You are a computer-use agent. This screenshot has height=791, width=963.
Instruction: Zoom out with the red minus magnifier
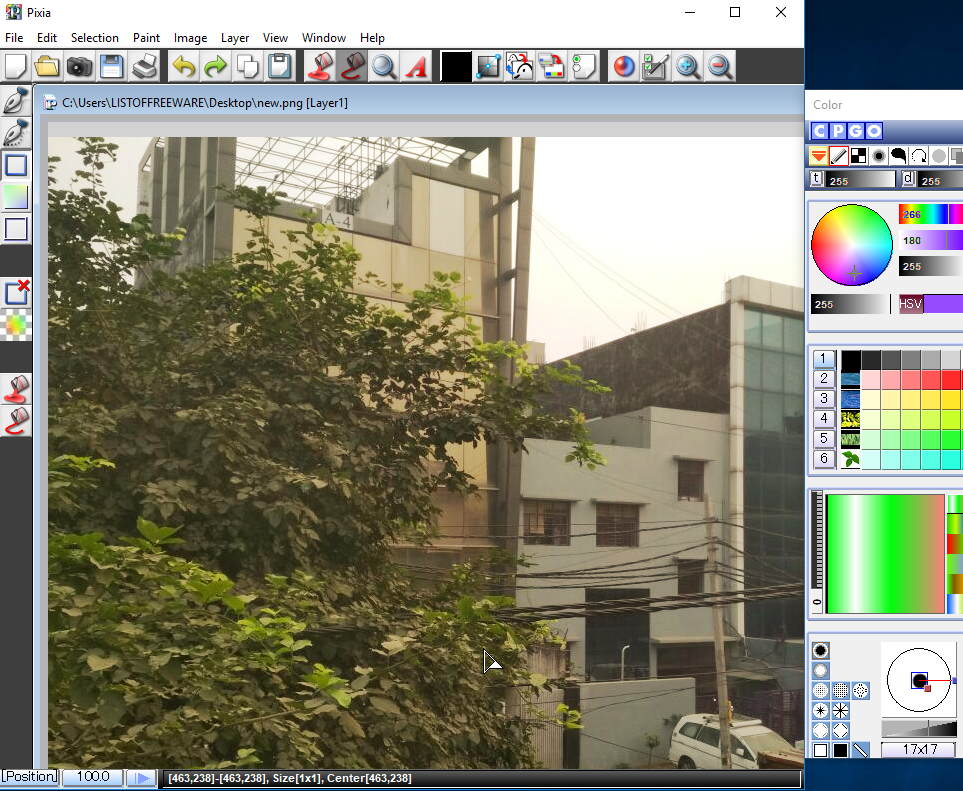click(x=719, y=66)
